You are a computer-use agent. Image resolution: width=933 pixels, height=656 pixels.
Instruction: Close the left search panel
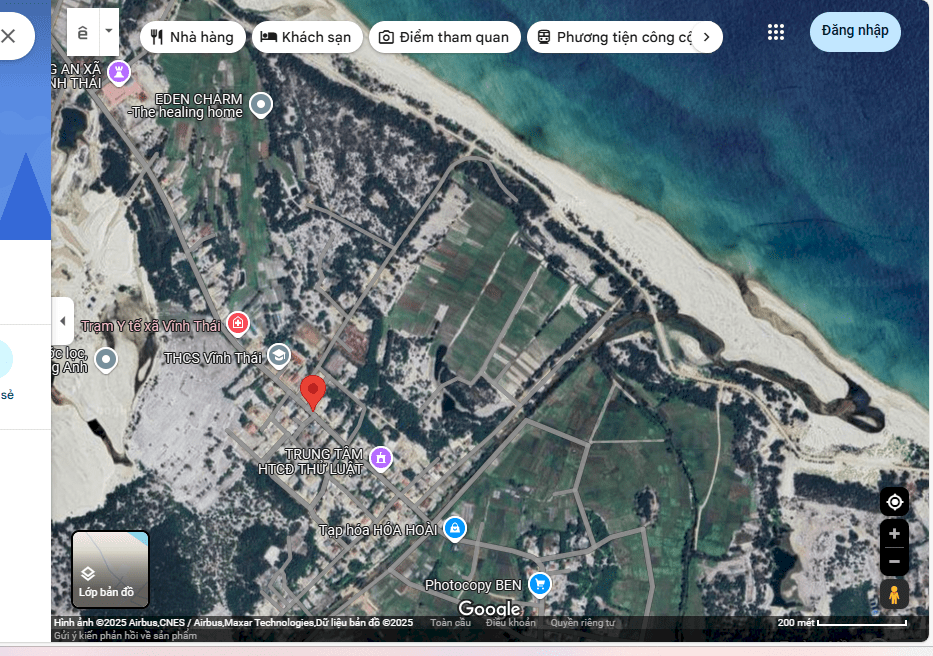tap(9, 37)
